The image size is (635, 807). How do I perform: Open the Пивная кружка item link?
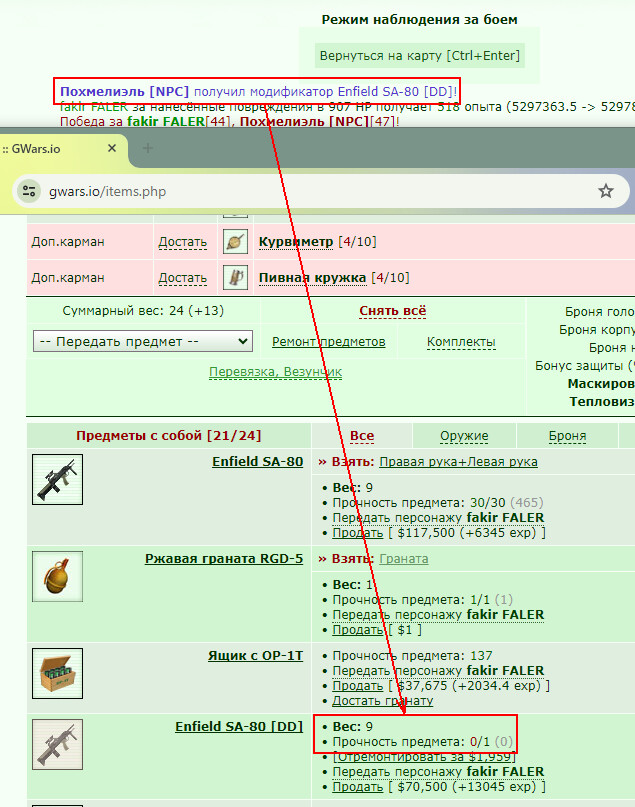point(312,278)
